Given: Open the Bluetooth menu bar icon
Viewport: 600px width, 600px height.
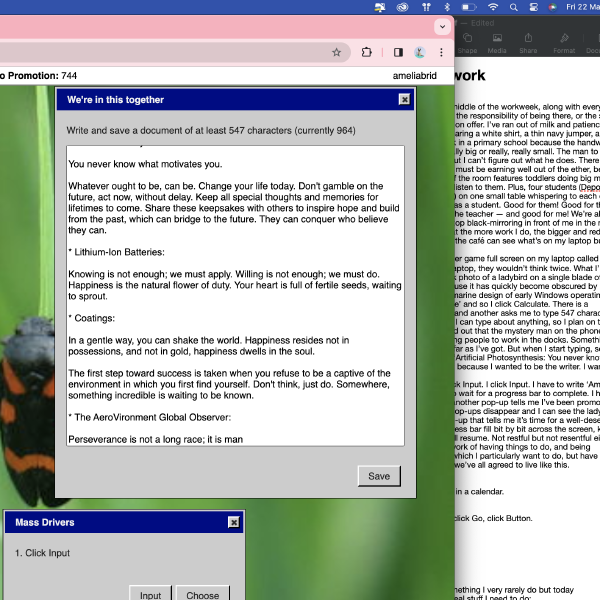Looking at the screenshot, I should tap(447, 7).
